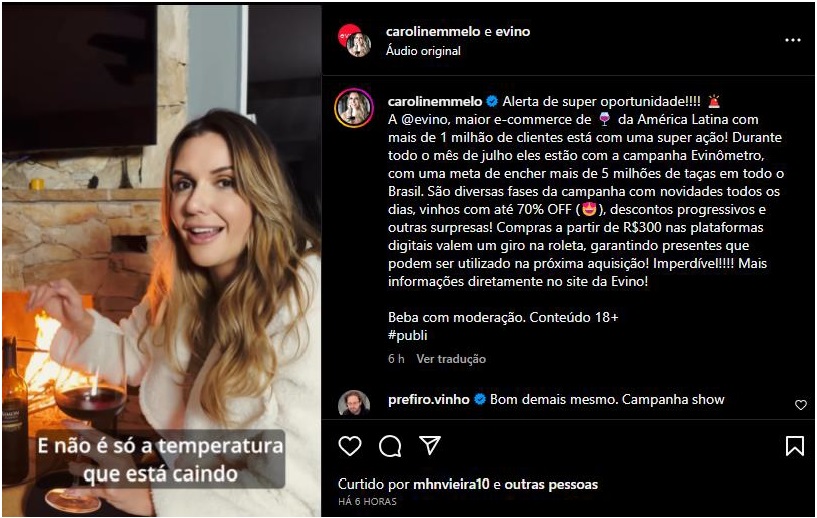Click the header profile avatar pair
The height and width of the screenshot is (518, 817).
(x=354, y=40)
